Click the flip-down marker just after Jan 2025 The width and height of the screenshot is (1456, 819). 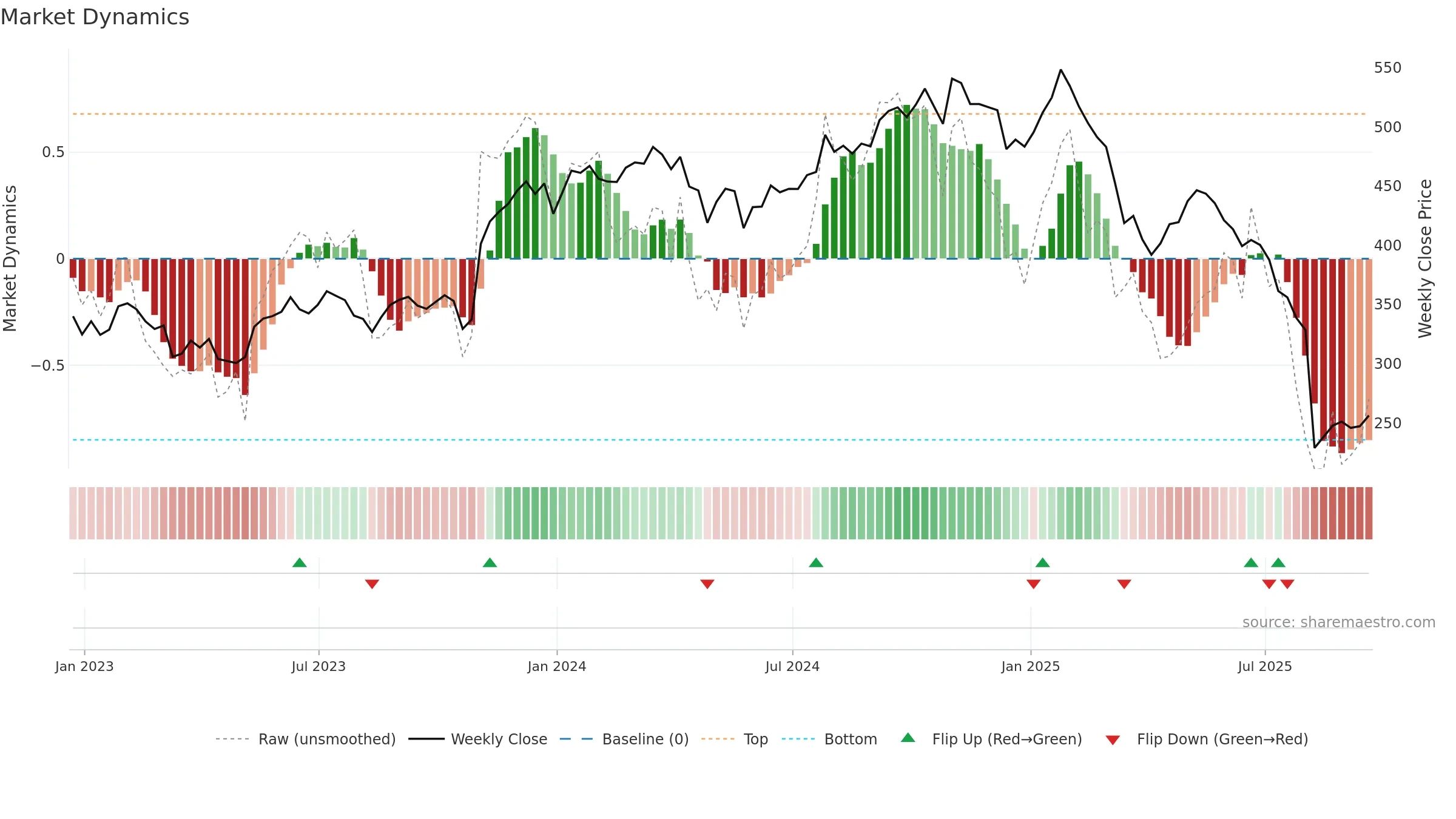(x=1034, y=584)
